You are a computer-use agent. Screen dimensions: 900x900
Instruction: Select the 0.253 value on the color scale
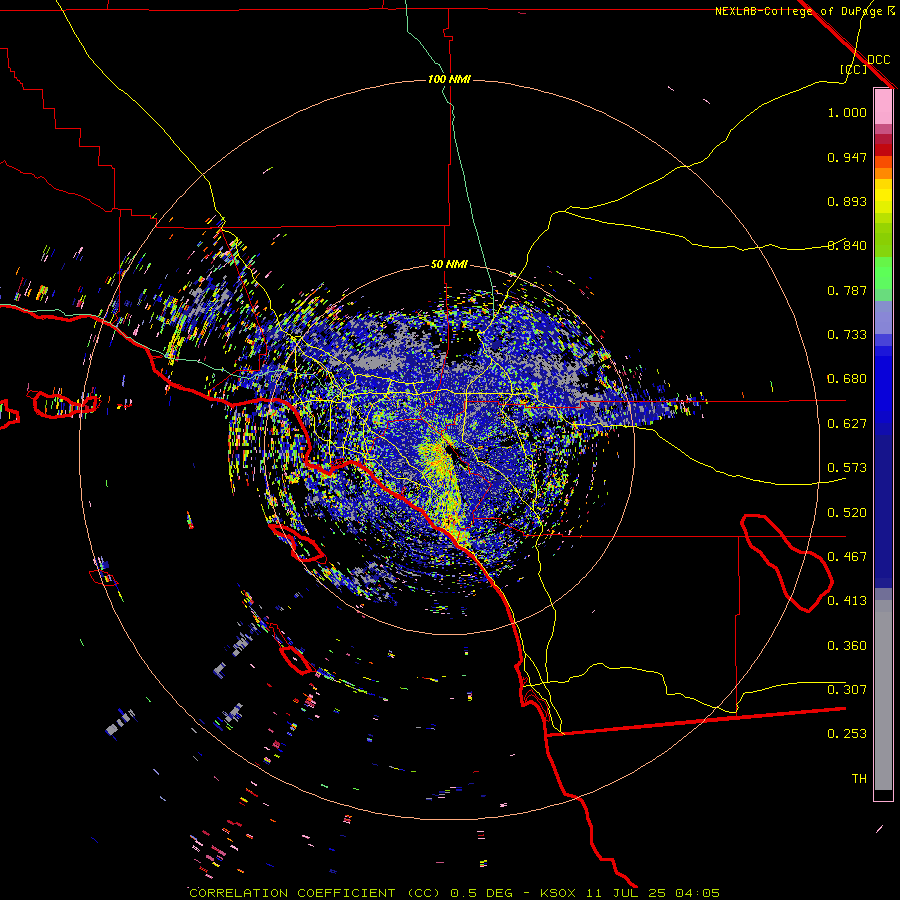pos(847,734)
